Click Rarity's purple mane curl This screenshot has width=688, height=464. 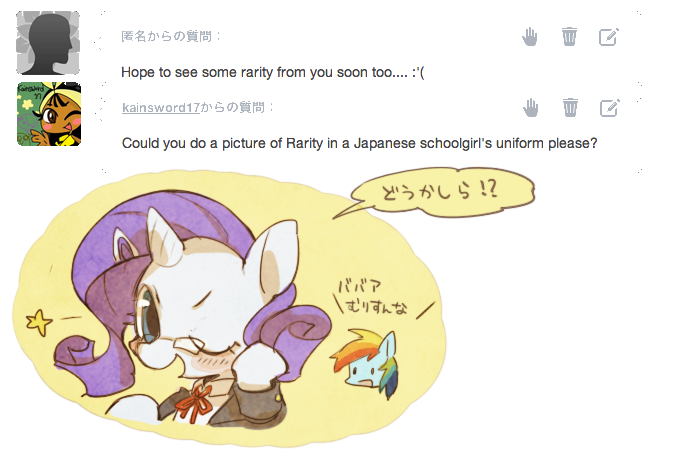click(x=83, y=351)
